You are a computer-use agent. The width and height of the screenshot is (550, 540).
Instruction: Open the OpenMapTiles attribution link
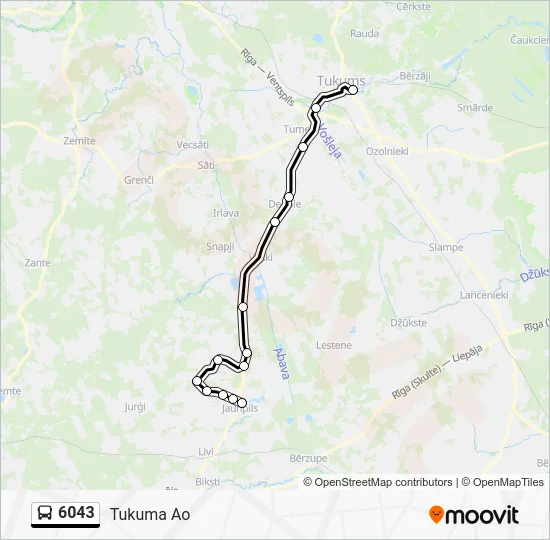click(x=503, y=482)
